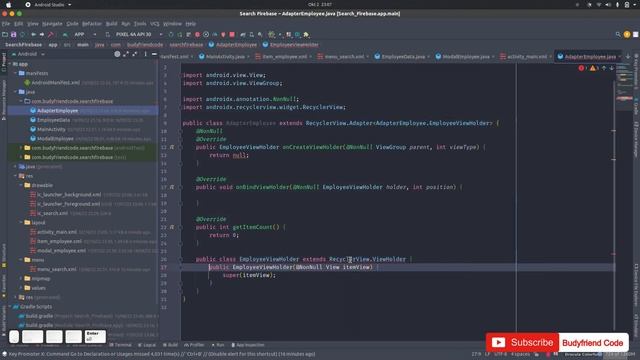Open the Tools menu
Viewport: 640px width, 360px height.
coord(140,24)
